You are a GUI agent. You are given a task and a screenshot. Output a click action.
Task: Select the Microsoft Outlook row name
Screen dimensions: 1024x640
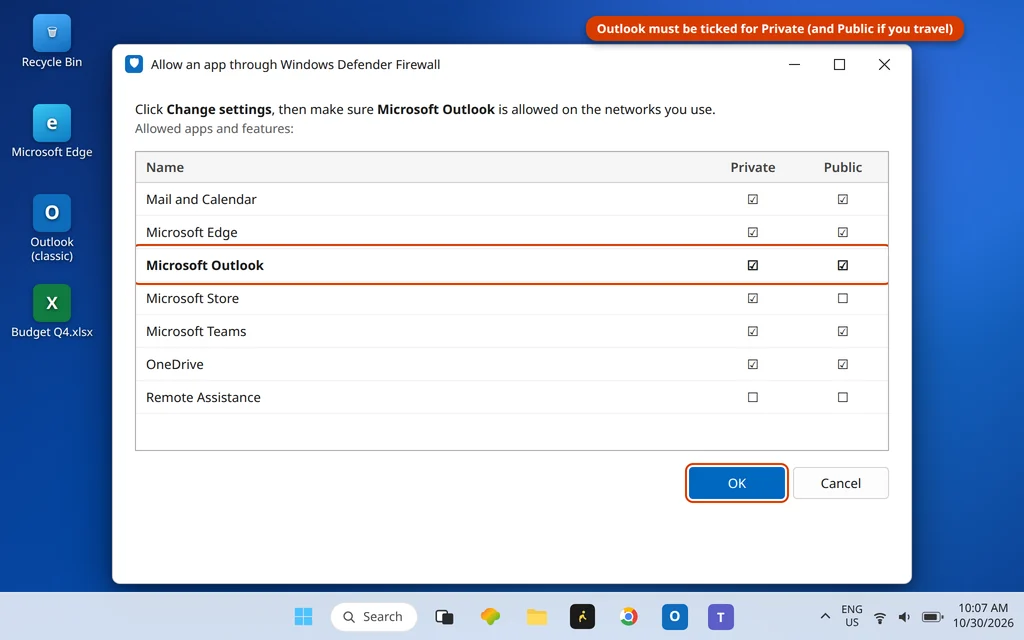204,265
